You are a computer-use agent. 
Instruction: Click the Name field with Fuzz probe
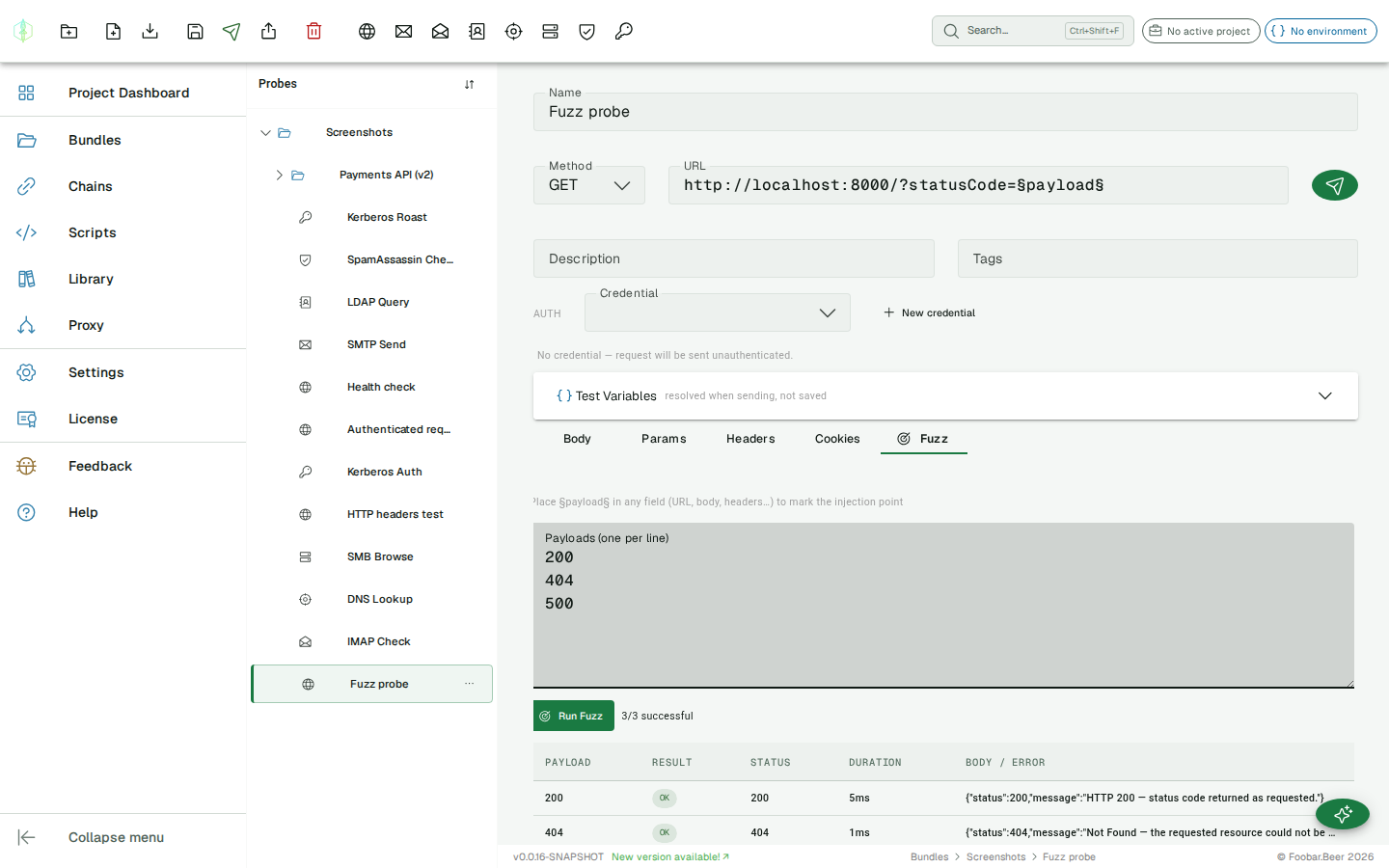945,112
